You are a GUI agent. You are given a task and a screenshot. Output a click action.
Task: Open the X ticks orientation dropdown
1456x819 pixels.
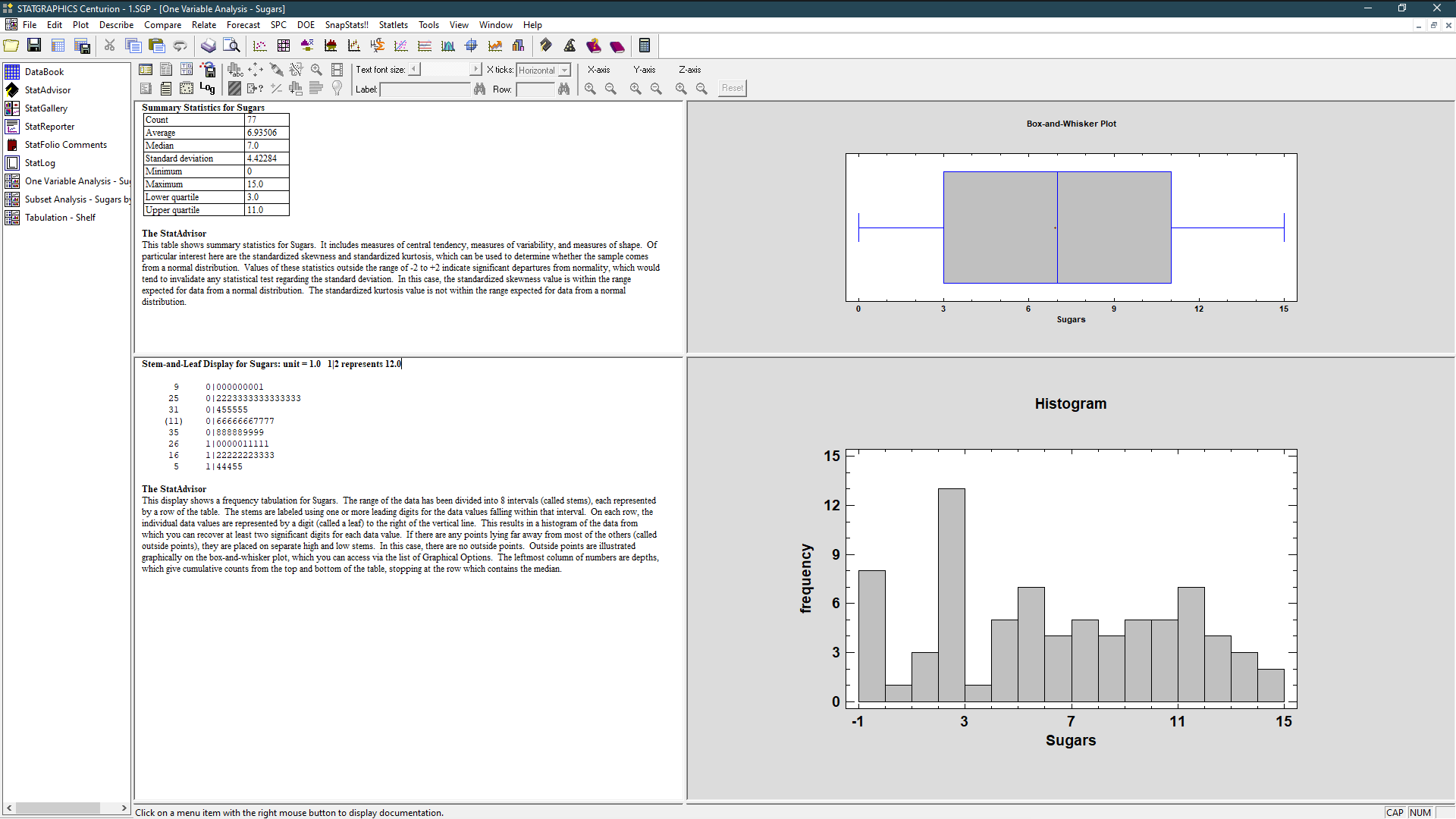pos(564,70)
